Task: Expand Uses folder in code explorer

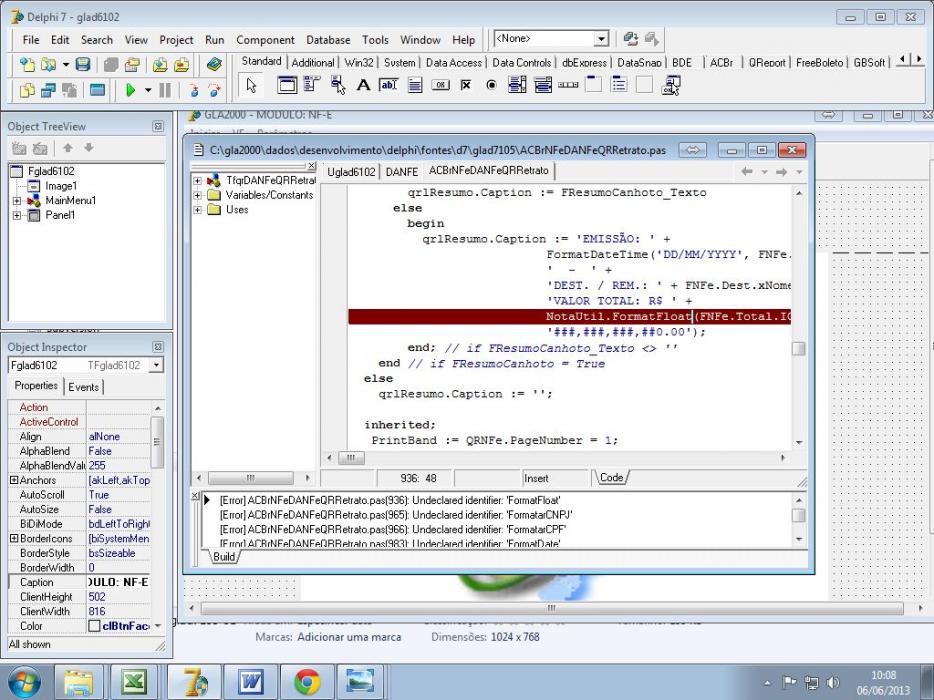Action: 198,210
